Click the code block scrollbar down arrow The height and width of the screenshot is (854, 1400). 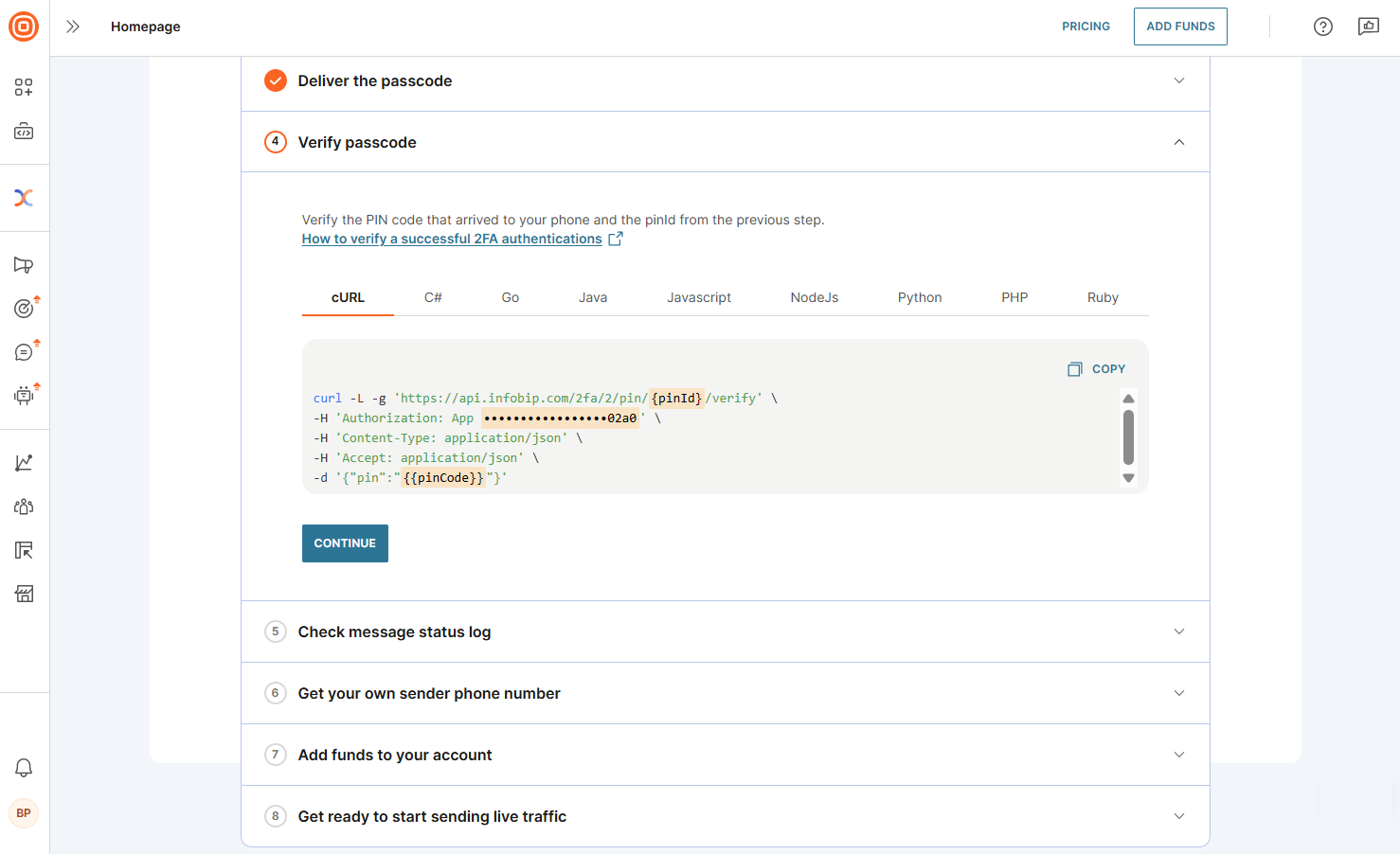(x=1128, y=478)
